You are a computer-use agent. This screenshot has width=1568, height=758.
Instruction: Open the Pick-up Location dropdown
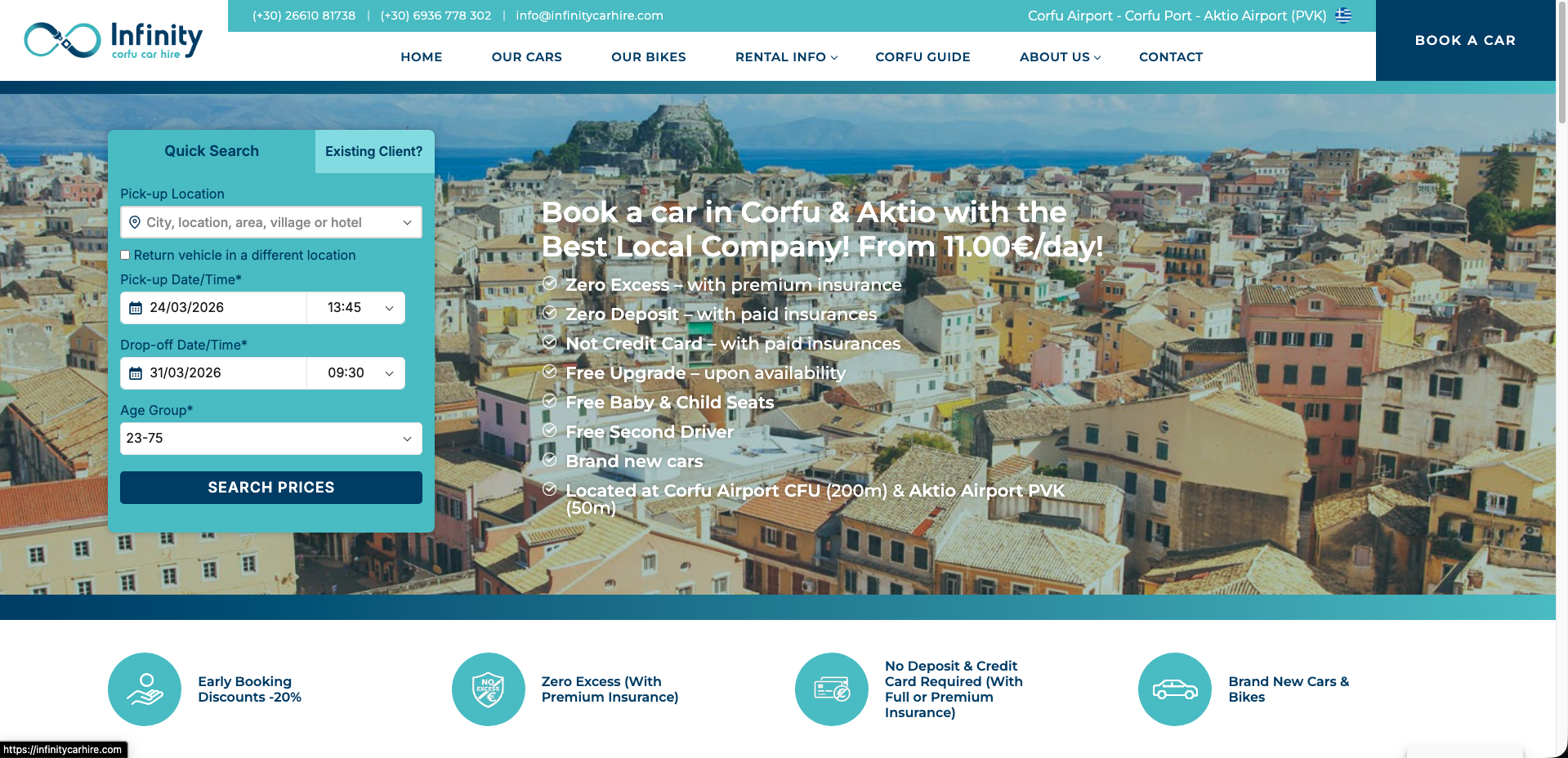pyautogui.click(x=270, y=222)
